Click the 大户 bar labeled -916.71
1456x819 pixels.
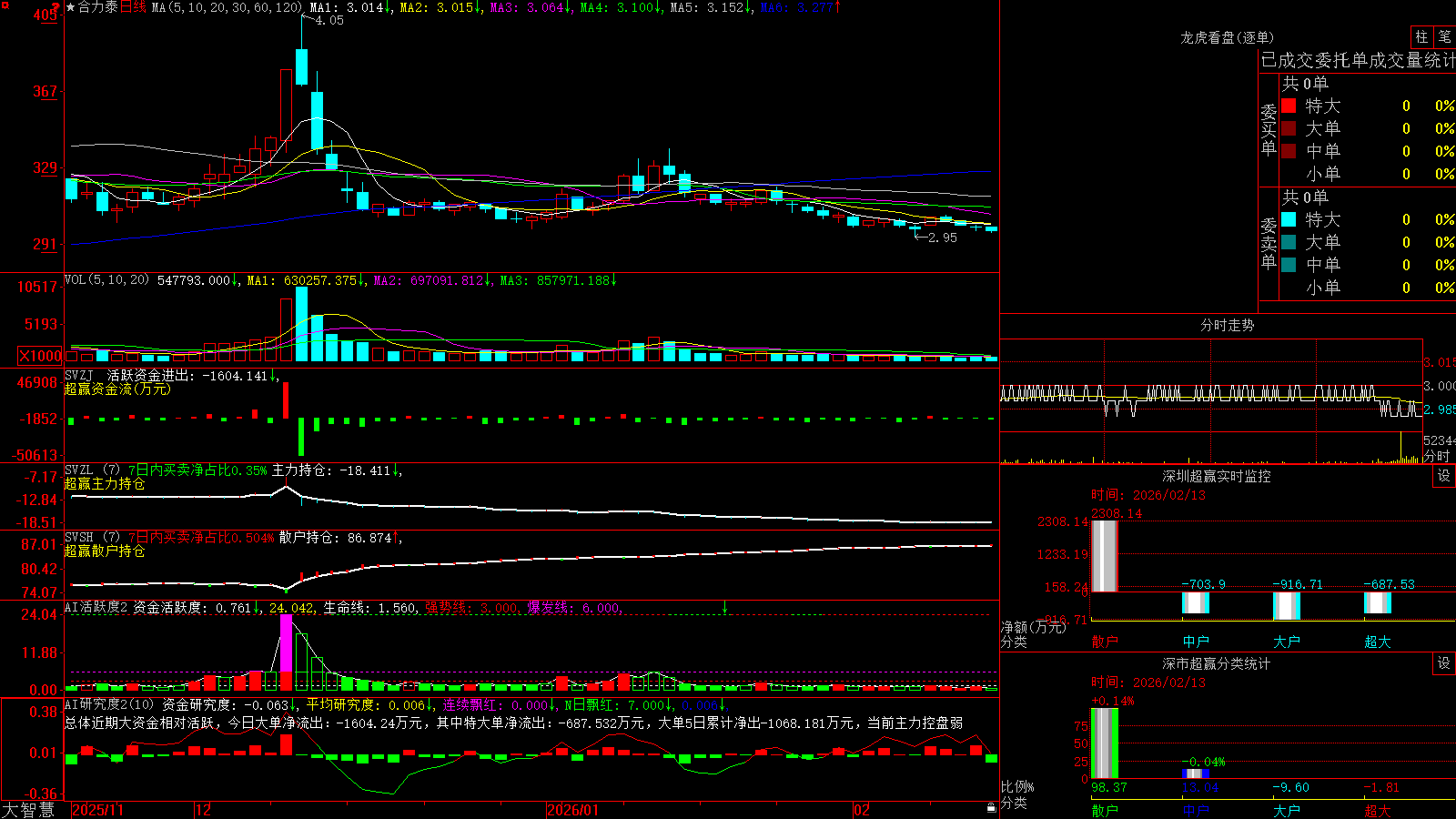pyautogui.click(x=1287, y=606)
